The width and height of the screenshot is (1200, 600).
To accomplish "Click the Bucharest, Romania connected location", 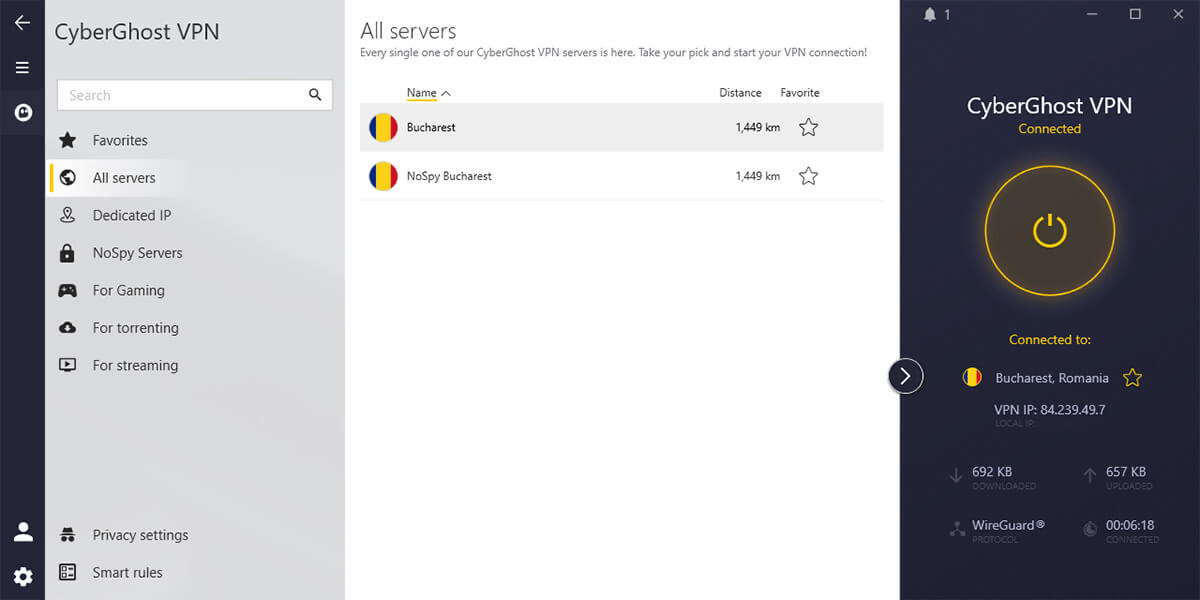I will tap(1052, 378).
